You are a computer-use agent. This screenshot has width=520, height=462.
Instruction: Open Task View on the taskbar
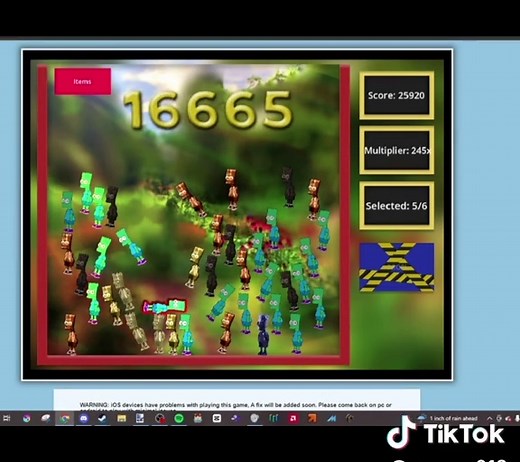tap(6, 418)
